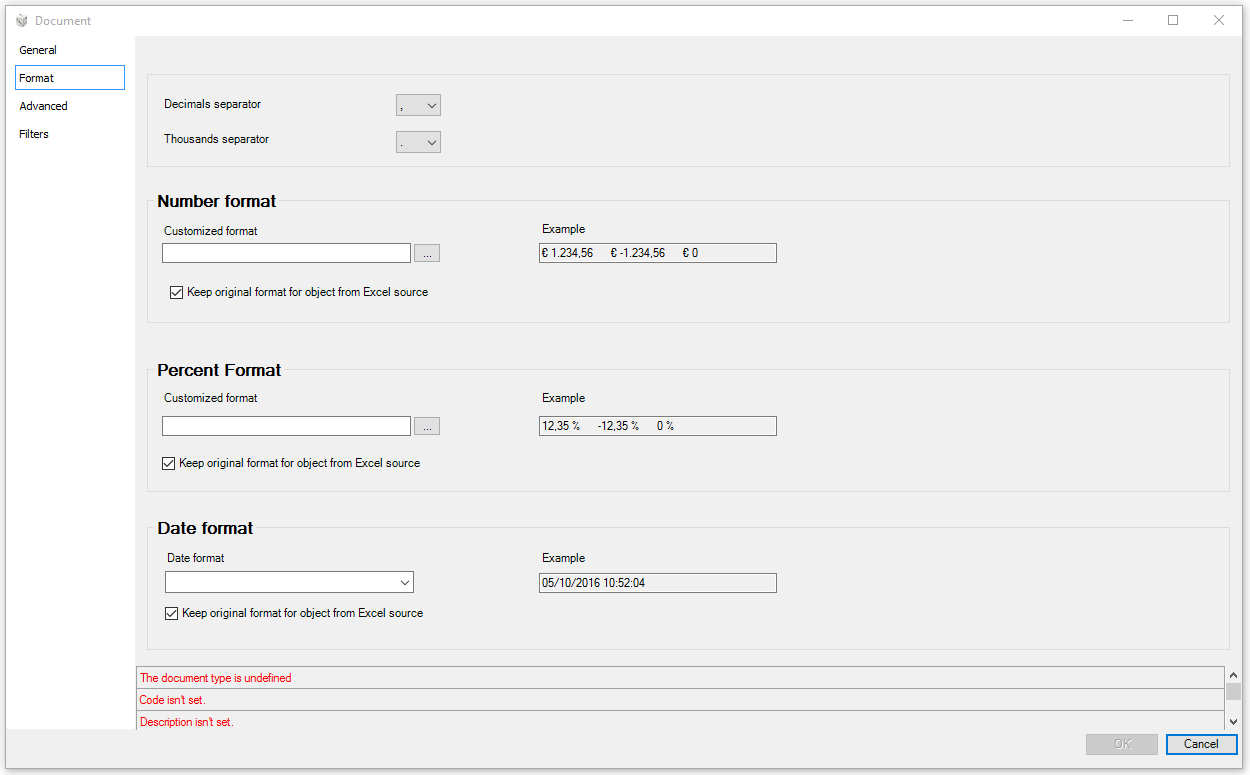Click the Document window app icon

22,20
